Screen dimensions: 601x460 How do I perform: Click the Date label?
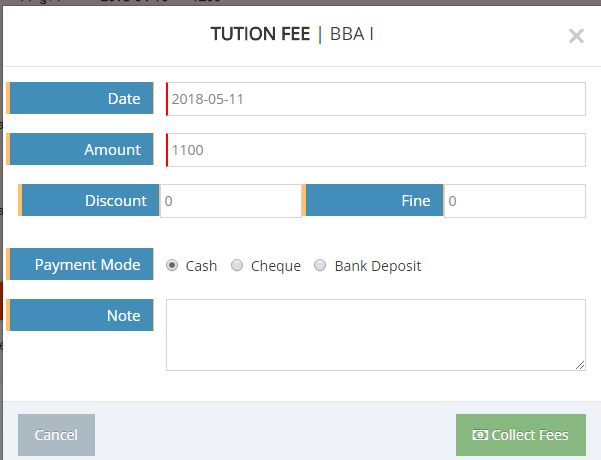point(124,98)
